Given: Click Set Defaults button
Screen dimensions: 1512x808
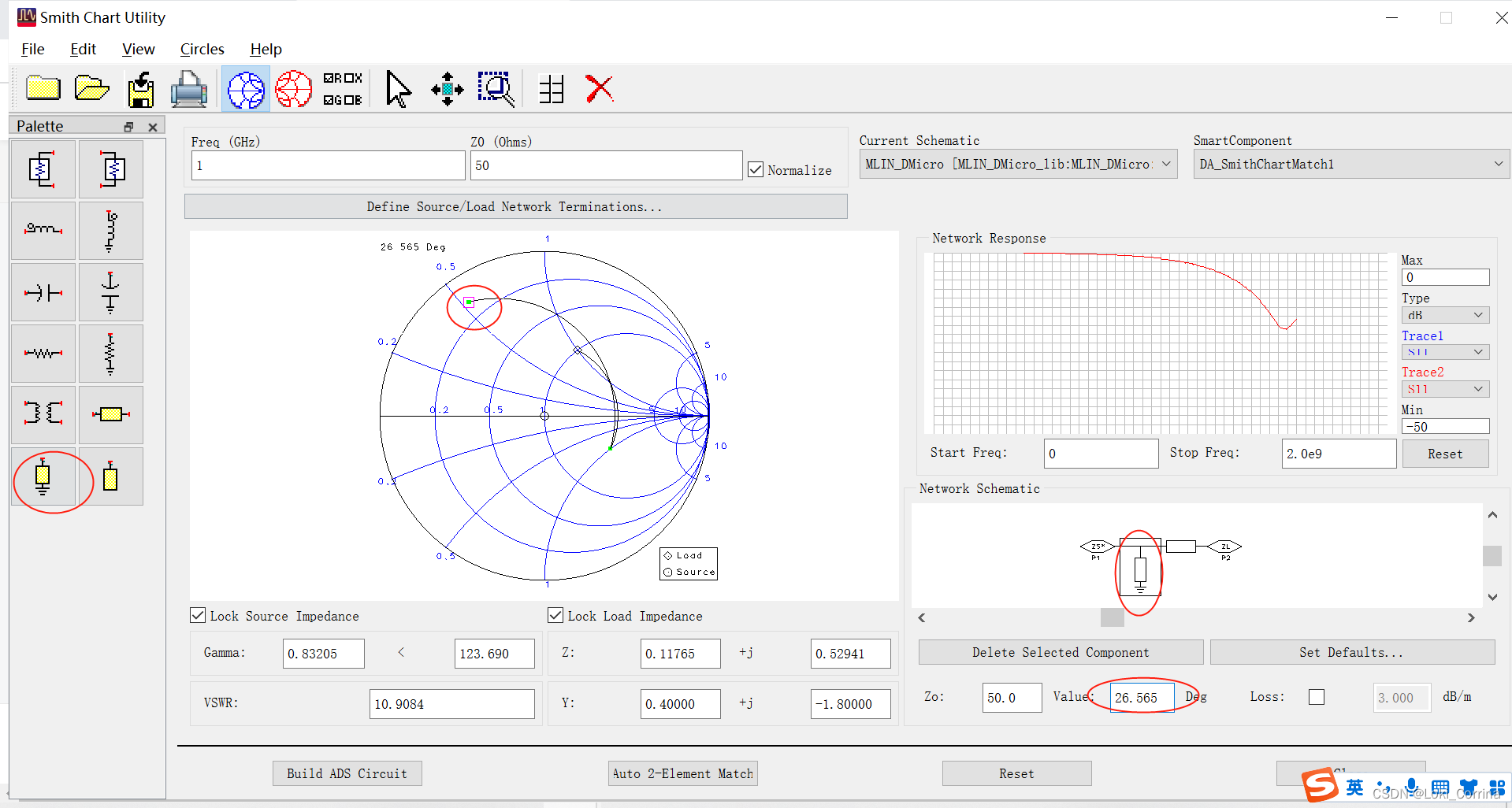Looking at the screenshot, I should pos(1352,652).
